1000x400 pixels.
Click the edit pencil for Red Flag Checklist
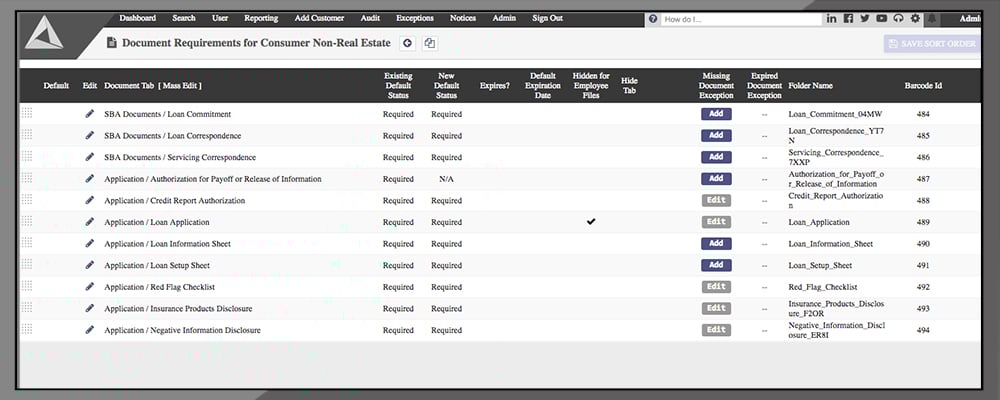pos(90,287)
